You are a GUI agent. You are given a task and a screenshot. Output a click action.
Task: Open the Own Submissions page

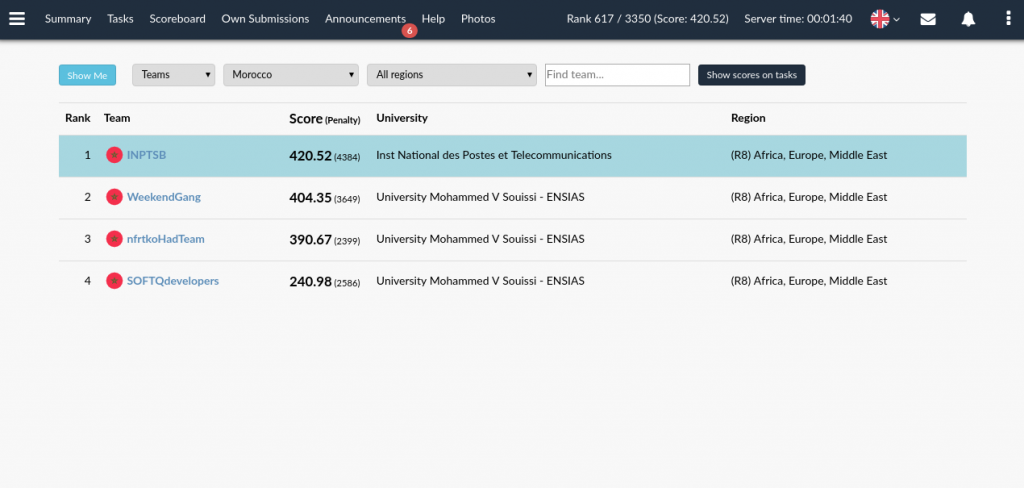coord(265,19)
